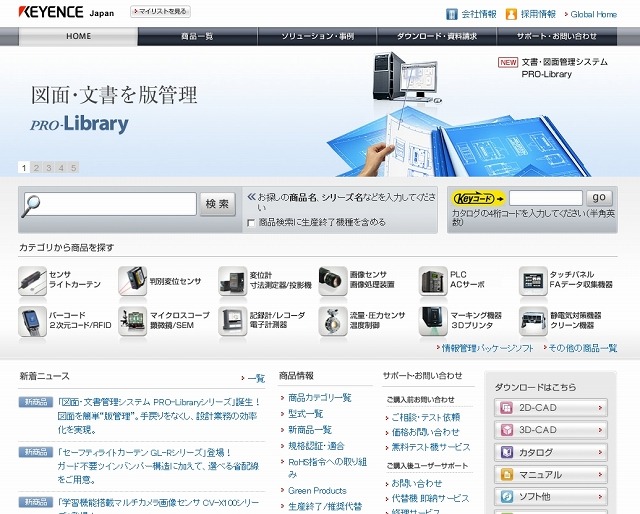Open the 価格お問い合わせ link
Screen dimensions: 640x514
[425, 432]
